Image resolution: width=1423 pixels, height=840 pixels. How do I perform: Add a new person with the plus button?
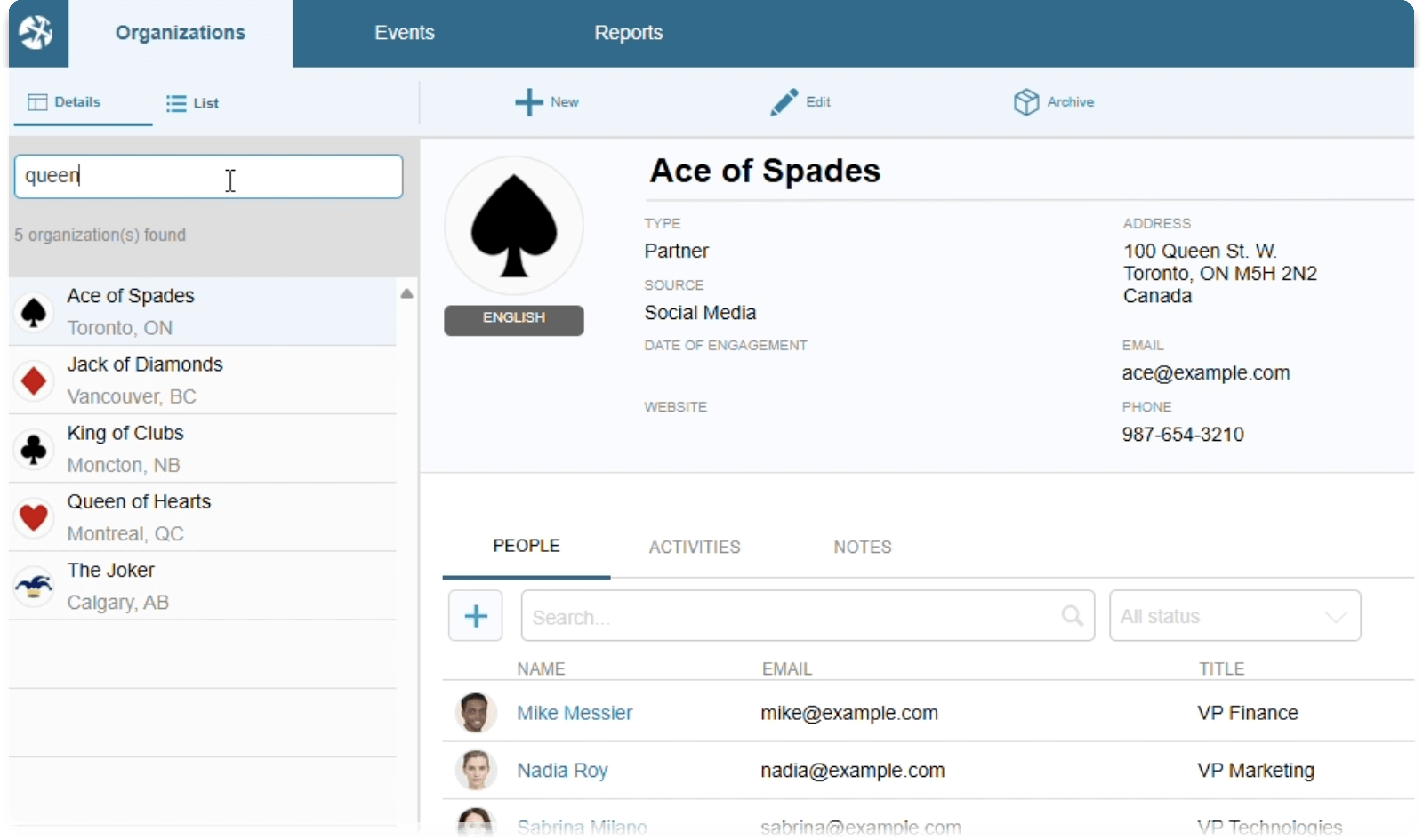[475, 615]
